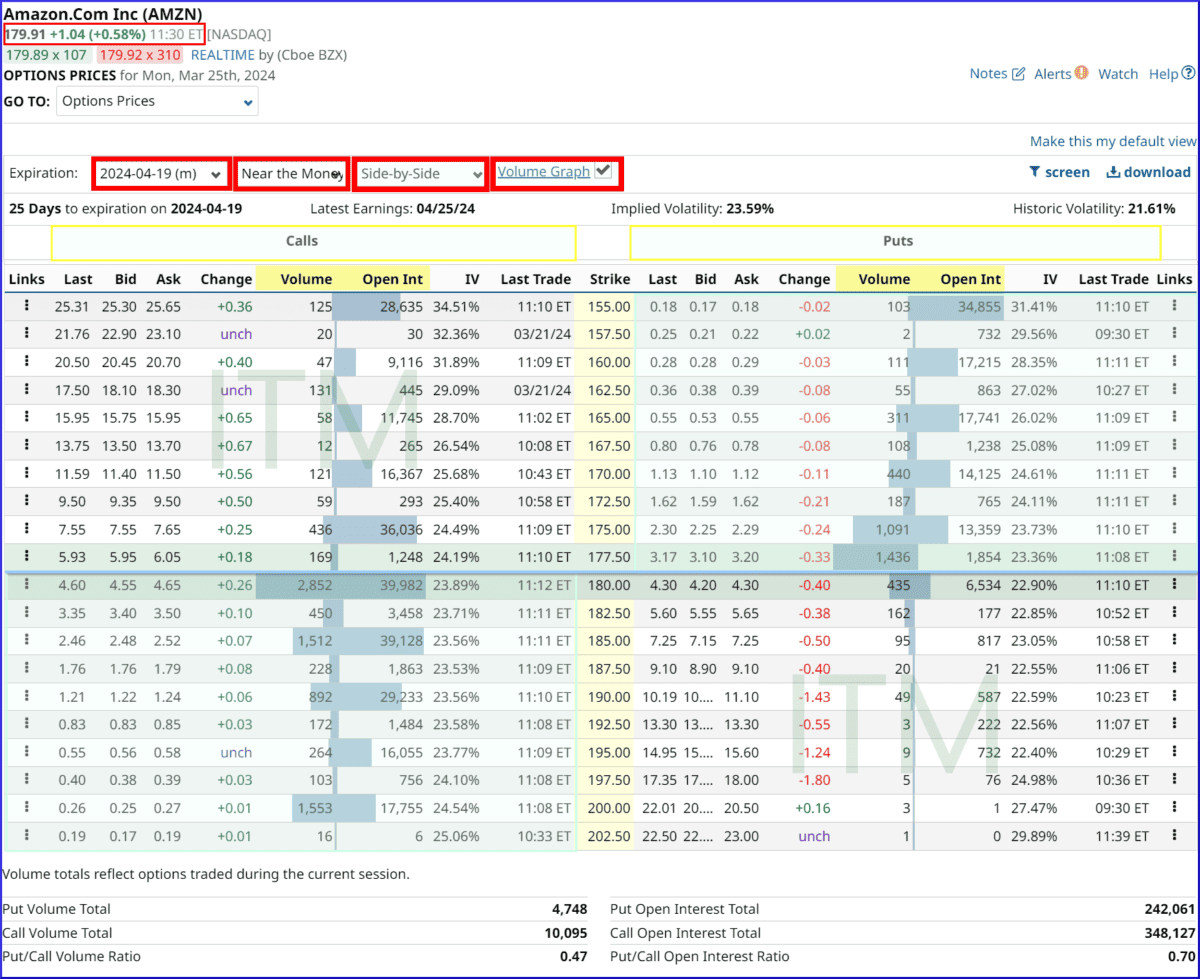The image size is (1200, 979).
Task: Open the Notes editor icon
Action: pyautogui.click(x=1016, y=73)
